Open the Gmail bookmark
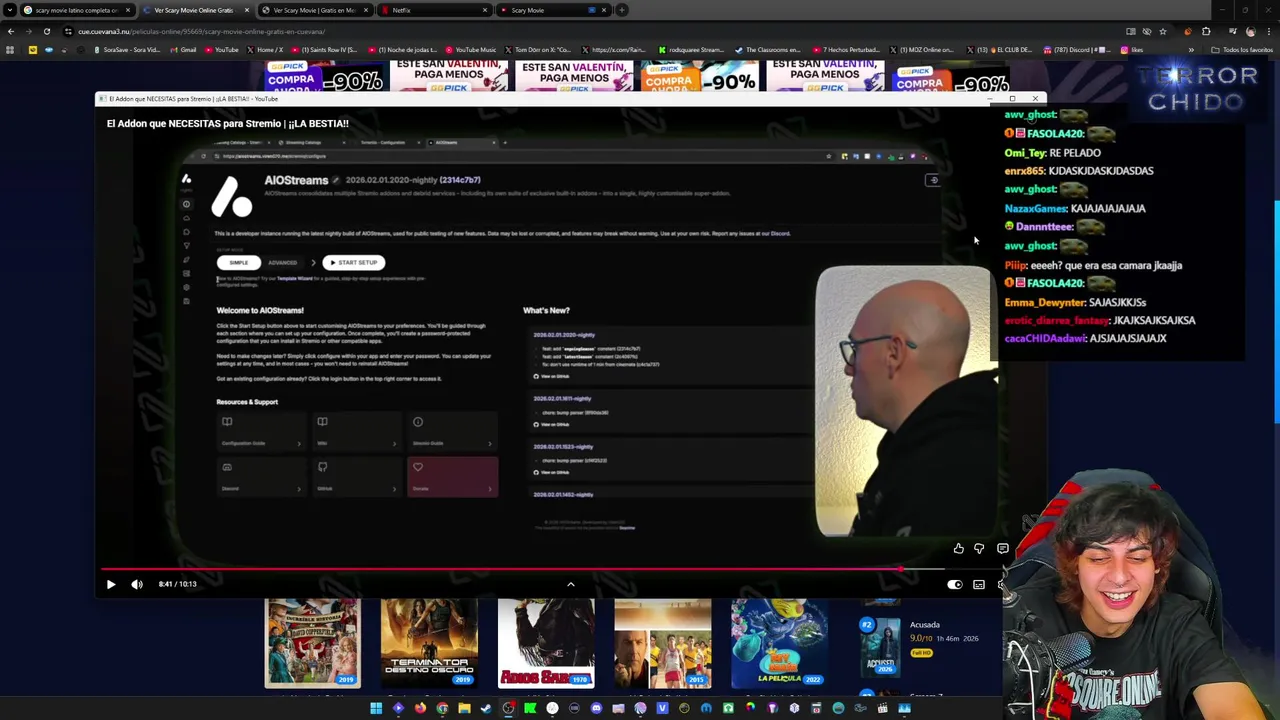 (183, 50)
